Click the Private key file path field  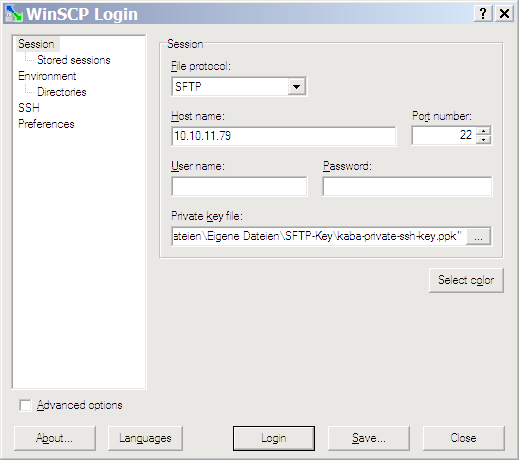click(x=319, y=236)
